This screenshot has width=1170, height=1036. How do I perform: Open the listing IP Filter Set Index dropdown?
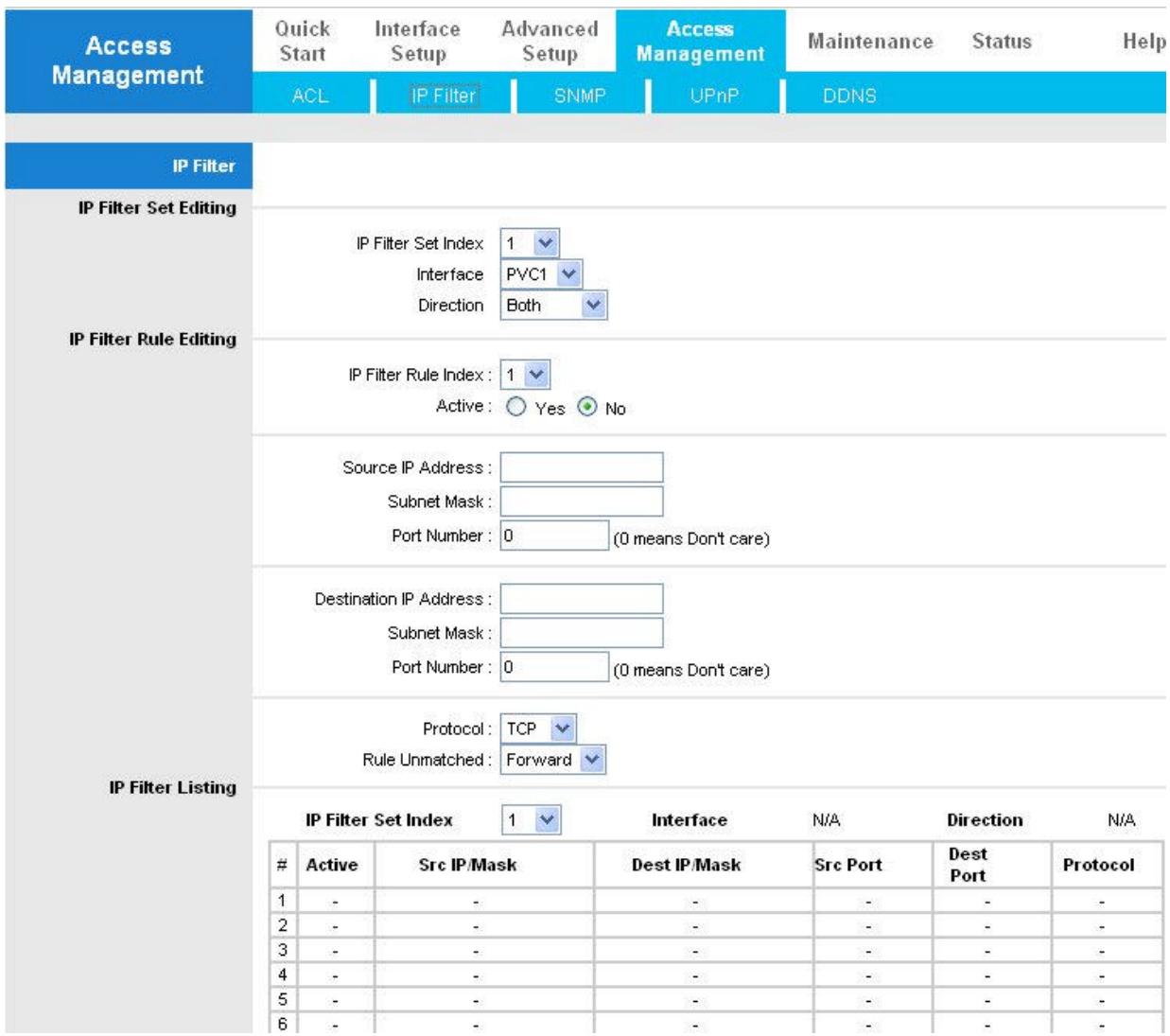click(x=532, y=820)
